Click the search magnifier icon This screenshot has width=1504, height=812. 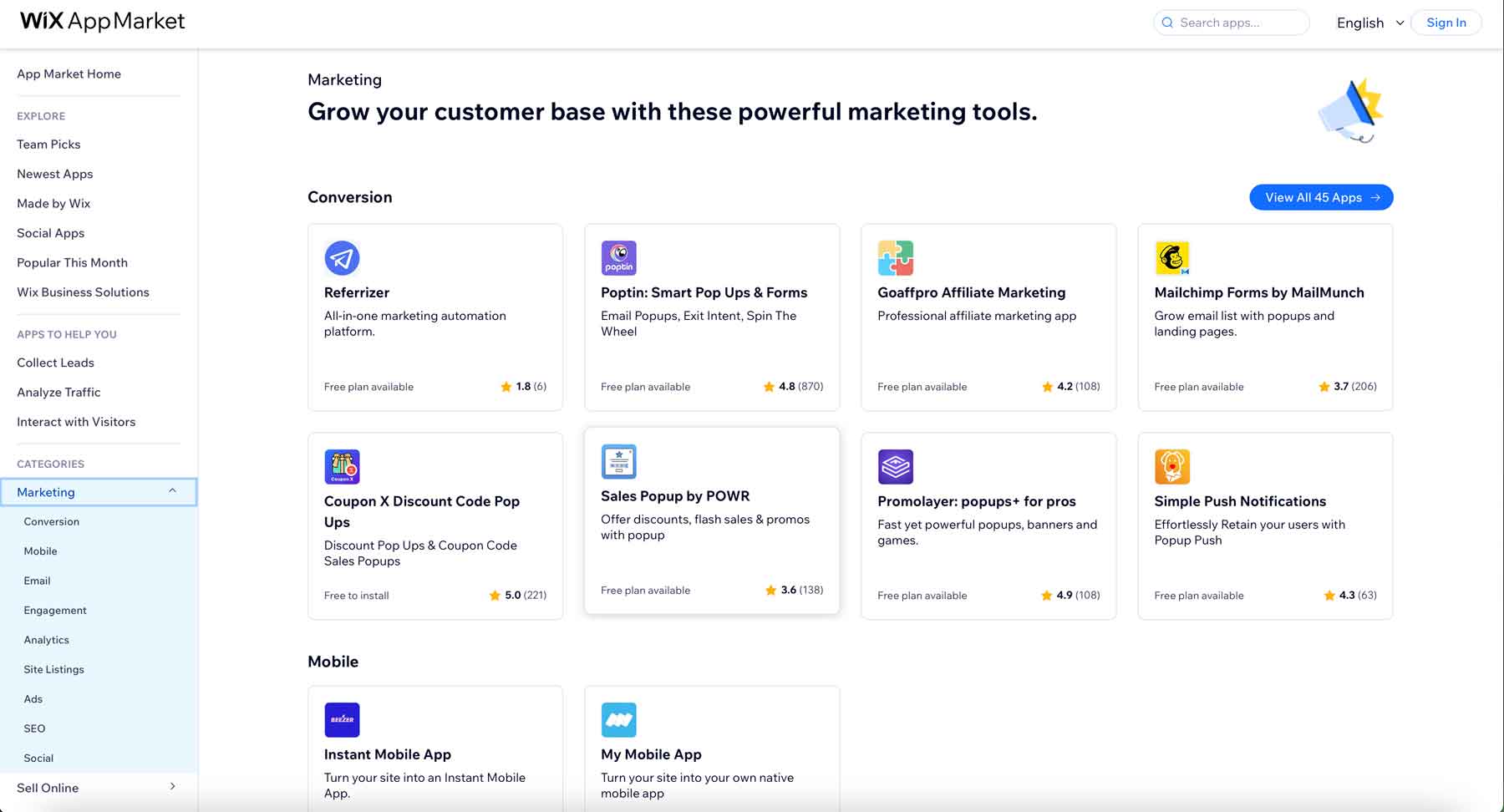1167,23
